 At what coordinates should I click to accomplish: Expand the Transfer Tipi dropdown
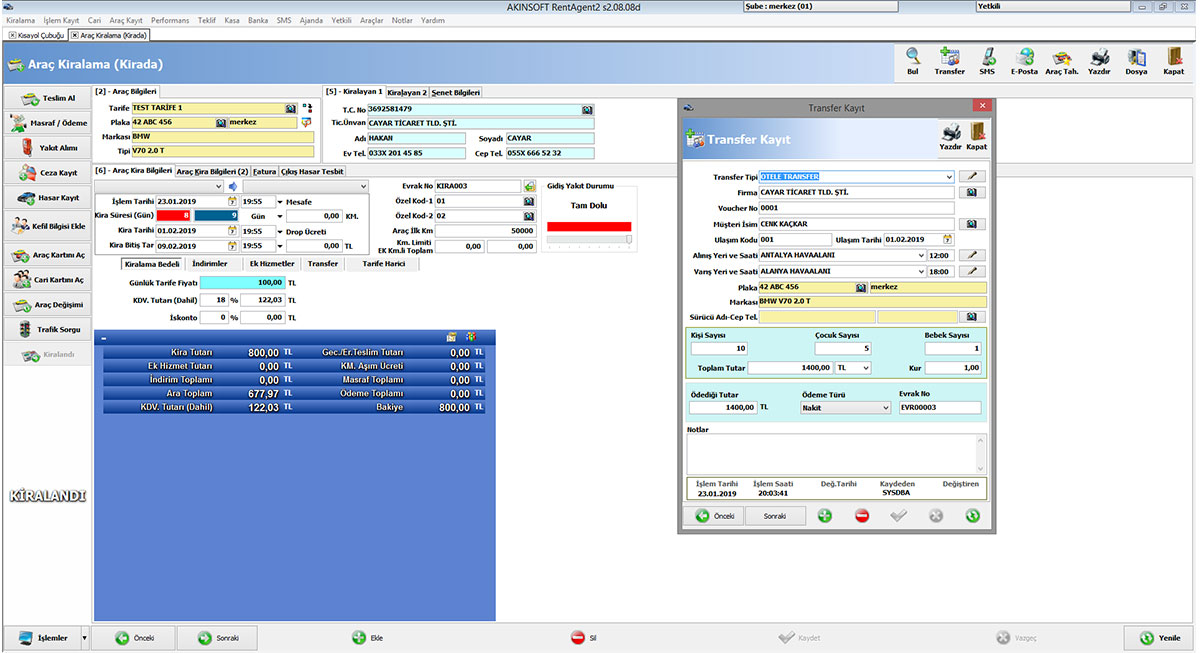pos(948,177)
